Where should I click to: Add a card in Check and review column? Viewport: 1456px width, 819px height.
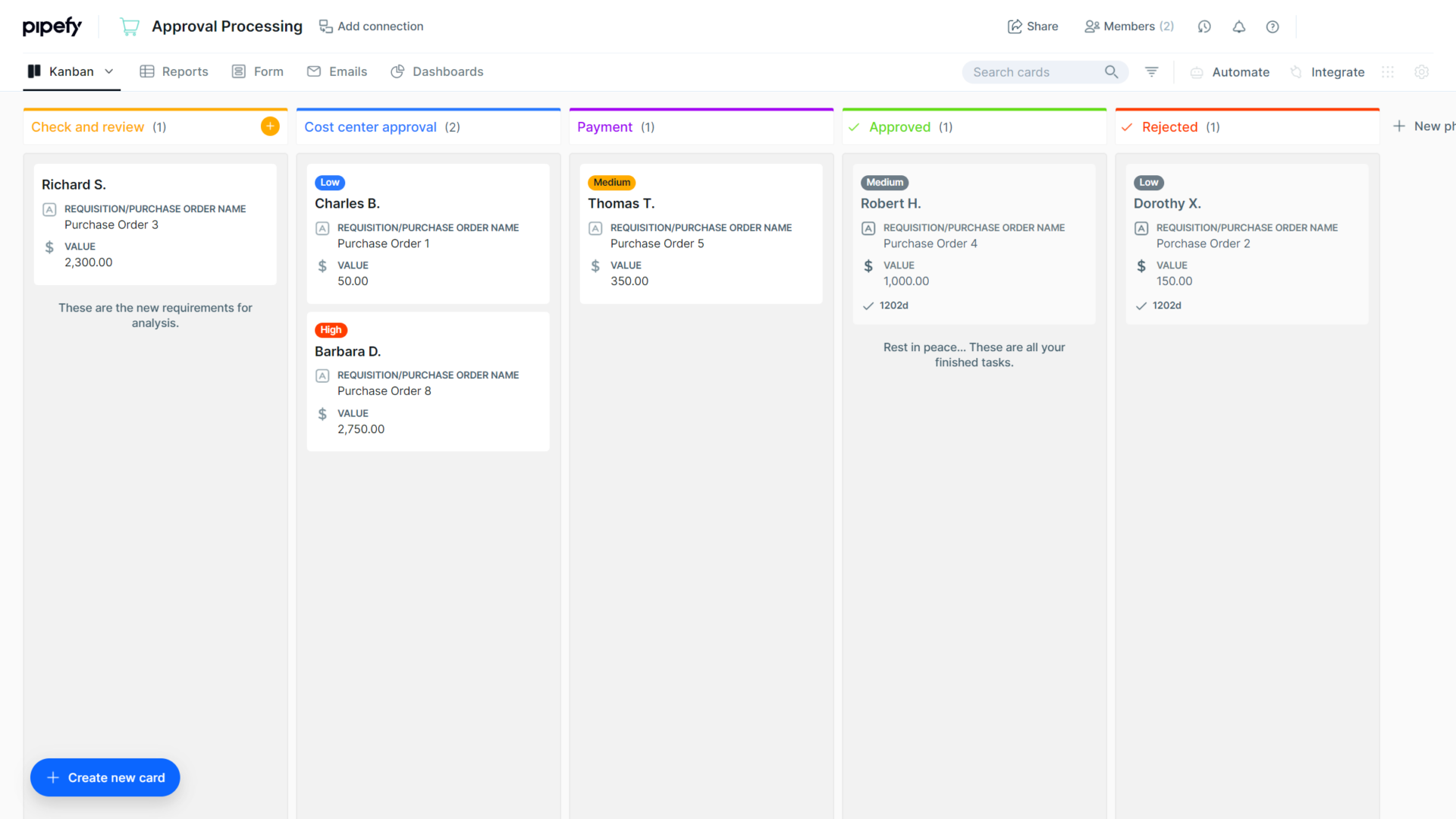coord(269,126)
